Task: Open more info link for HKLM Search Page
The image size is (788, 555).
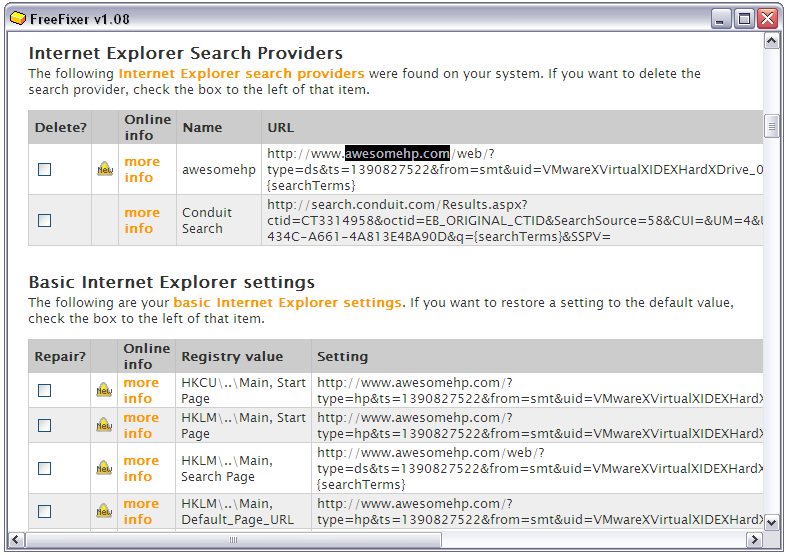Action: click(141, 469)
